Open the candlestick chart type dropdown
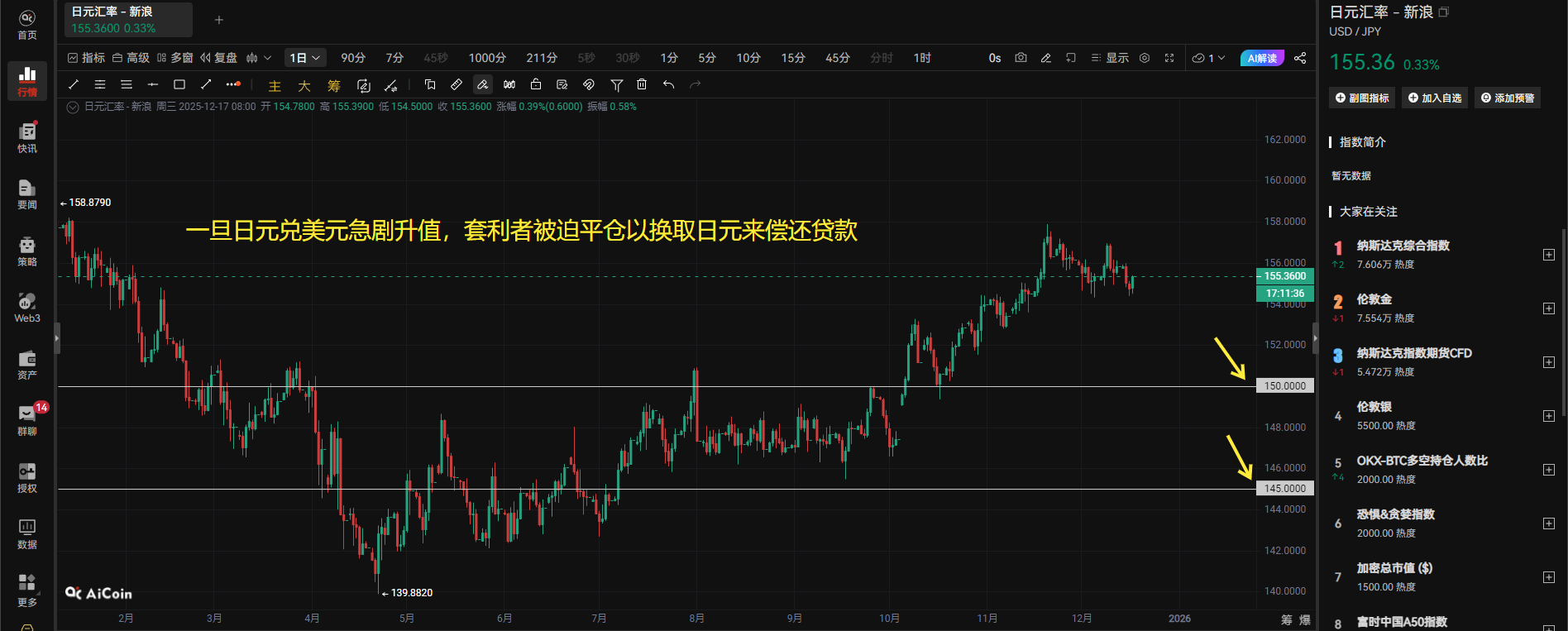The height and width of the screenshot is (631, 1568). tap(258, 58)
